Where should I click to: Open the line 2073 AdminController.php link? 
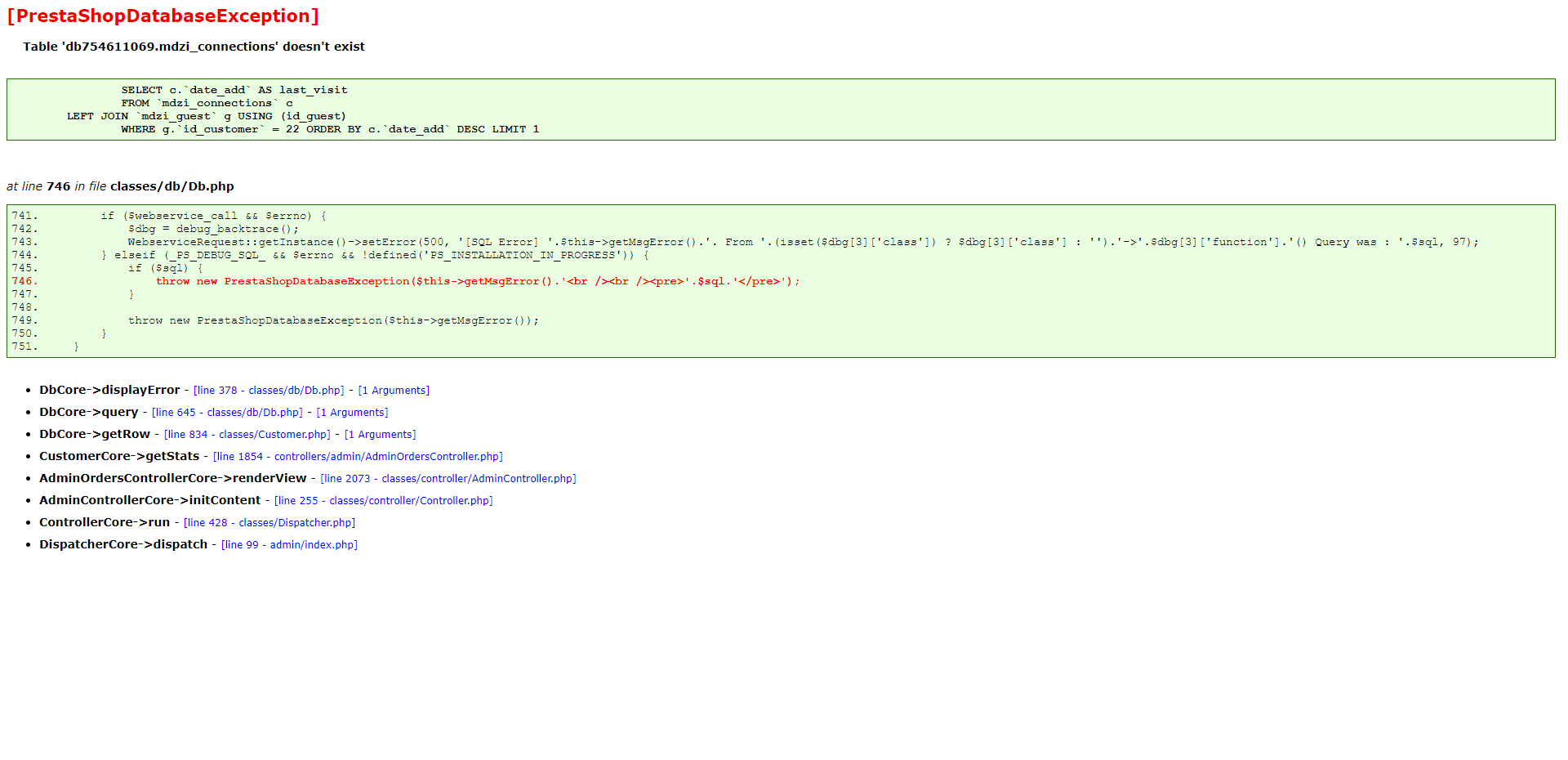coord(448,479)
